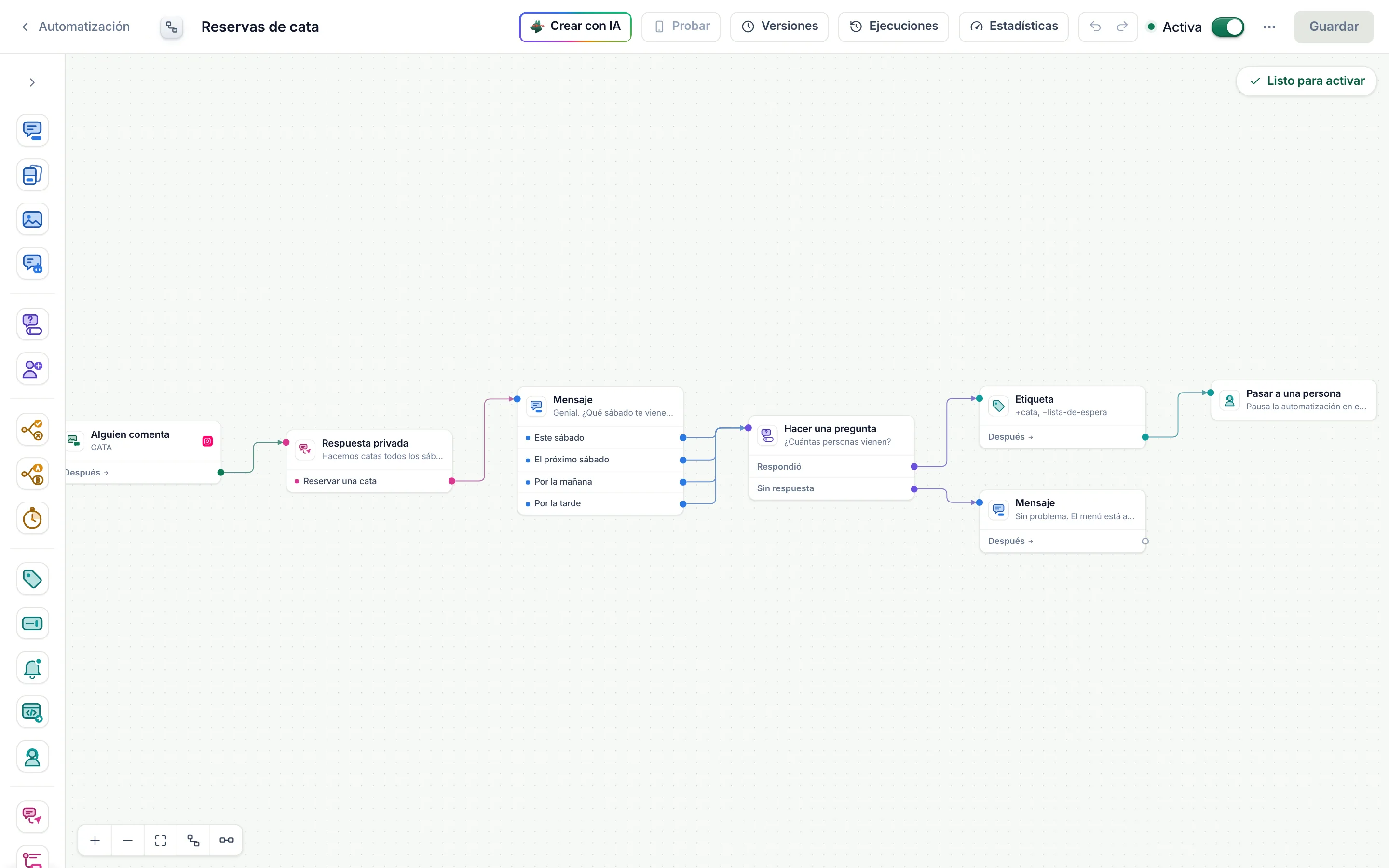The width and height of the screenshot is (1389, 868).
Task: Add the hand-off to person block from sidebar
Action: [x=32, y=757]
